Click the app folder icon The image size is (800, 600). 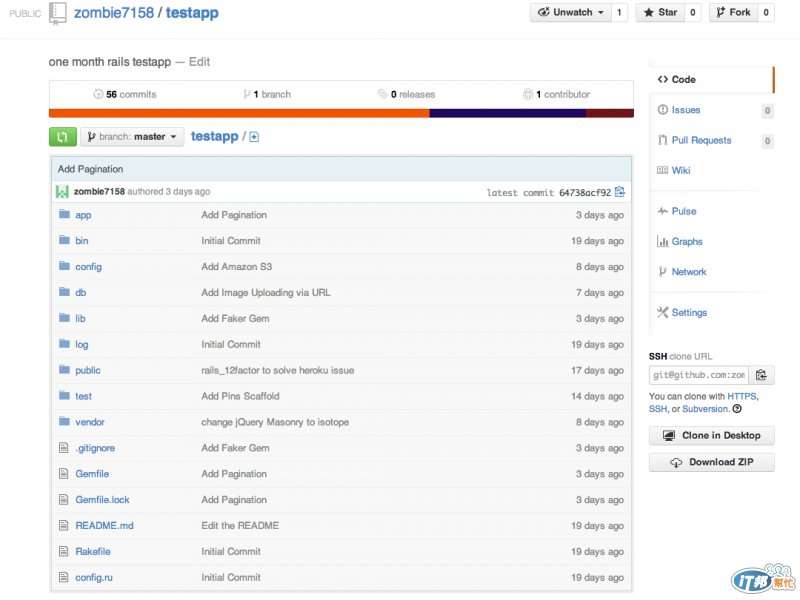click(64, 214)
